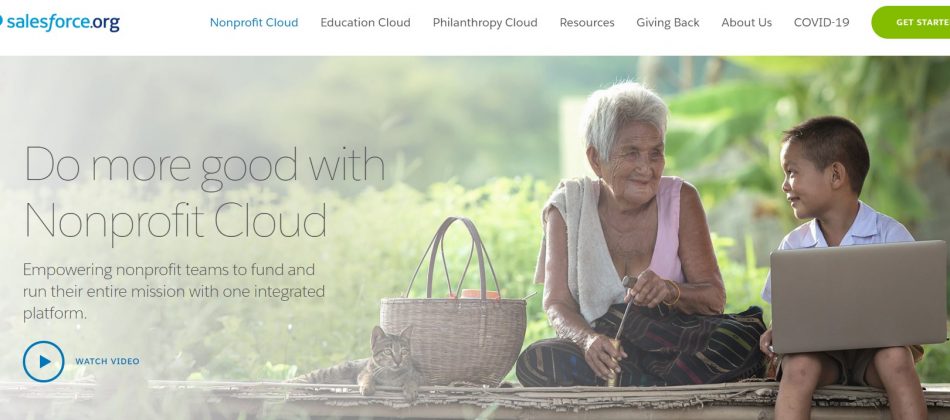Click the "Do more good with" headline line

[x=205, y=165]
